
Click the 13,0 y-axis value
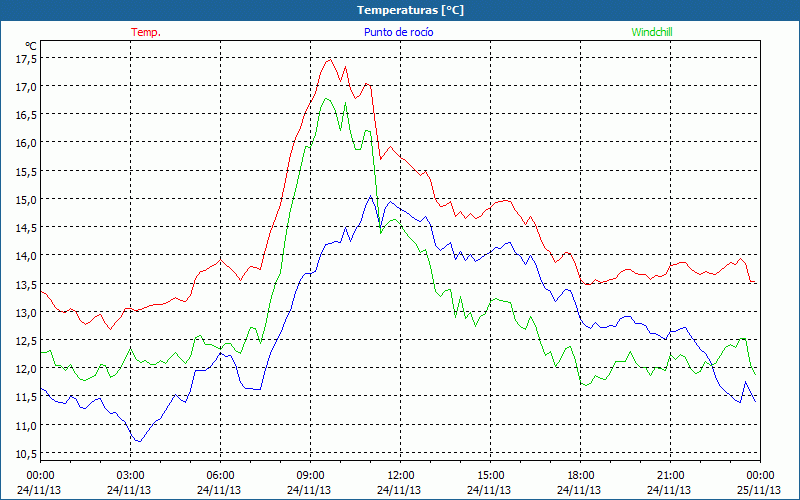27,313
